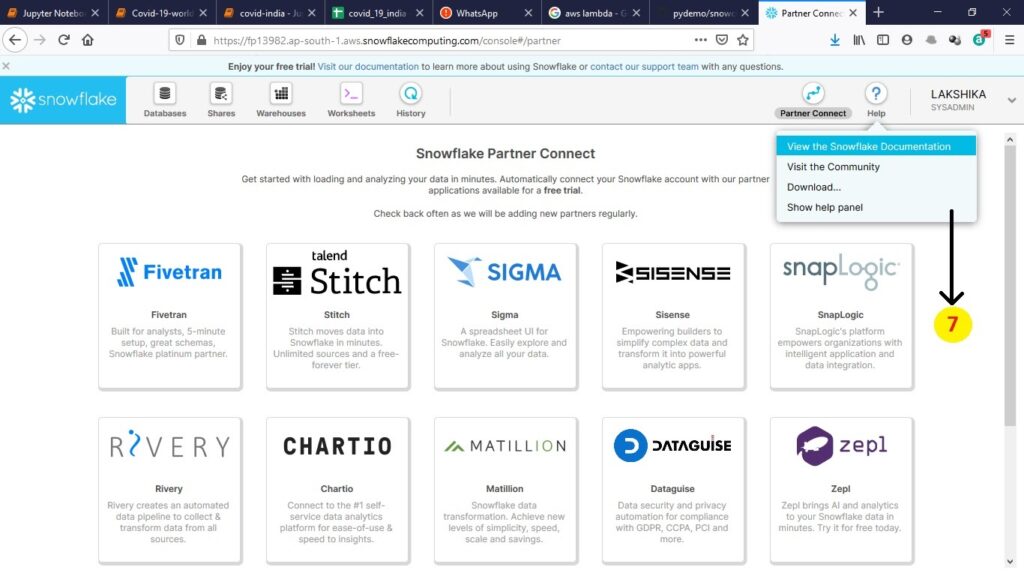Open the Shares icon in toolbar
This screenshot has height=576, width=1024.
(x=221, y=94)
